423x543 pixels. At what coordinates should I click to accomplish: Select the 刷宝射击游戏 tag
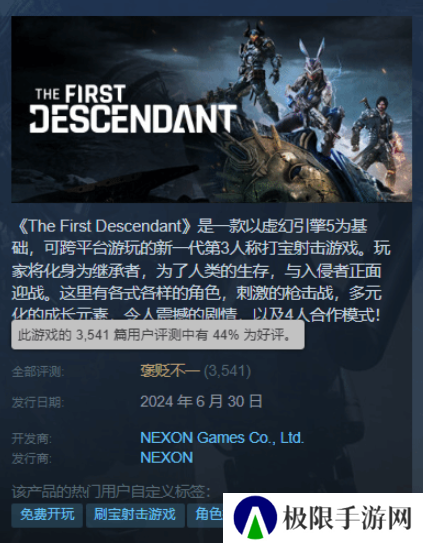click(x=135, y=515)
